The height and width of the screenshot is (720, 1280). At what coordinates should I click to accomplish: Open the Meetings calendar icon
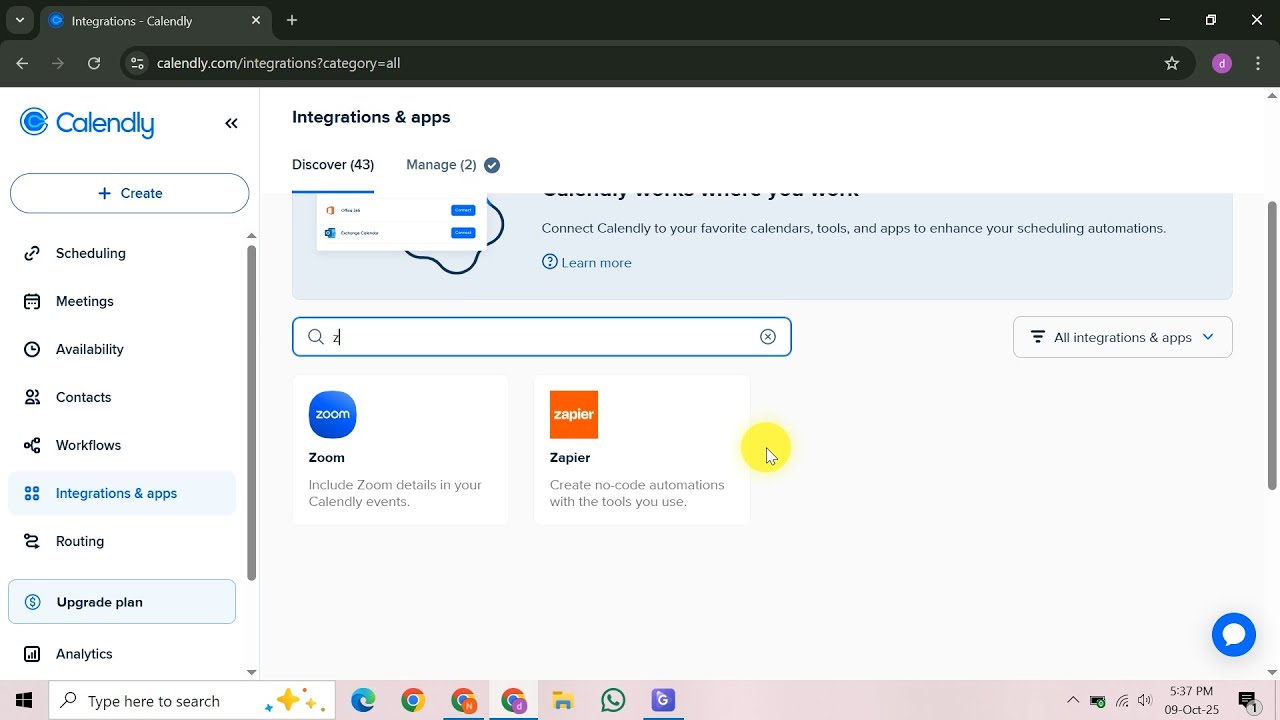pyautogui.click(x=32, y=301)
